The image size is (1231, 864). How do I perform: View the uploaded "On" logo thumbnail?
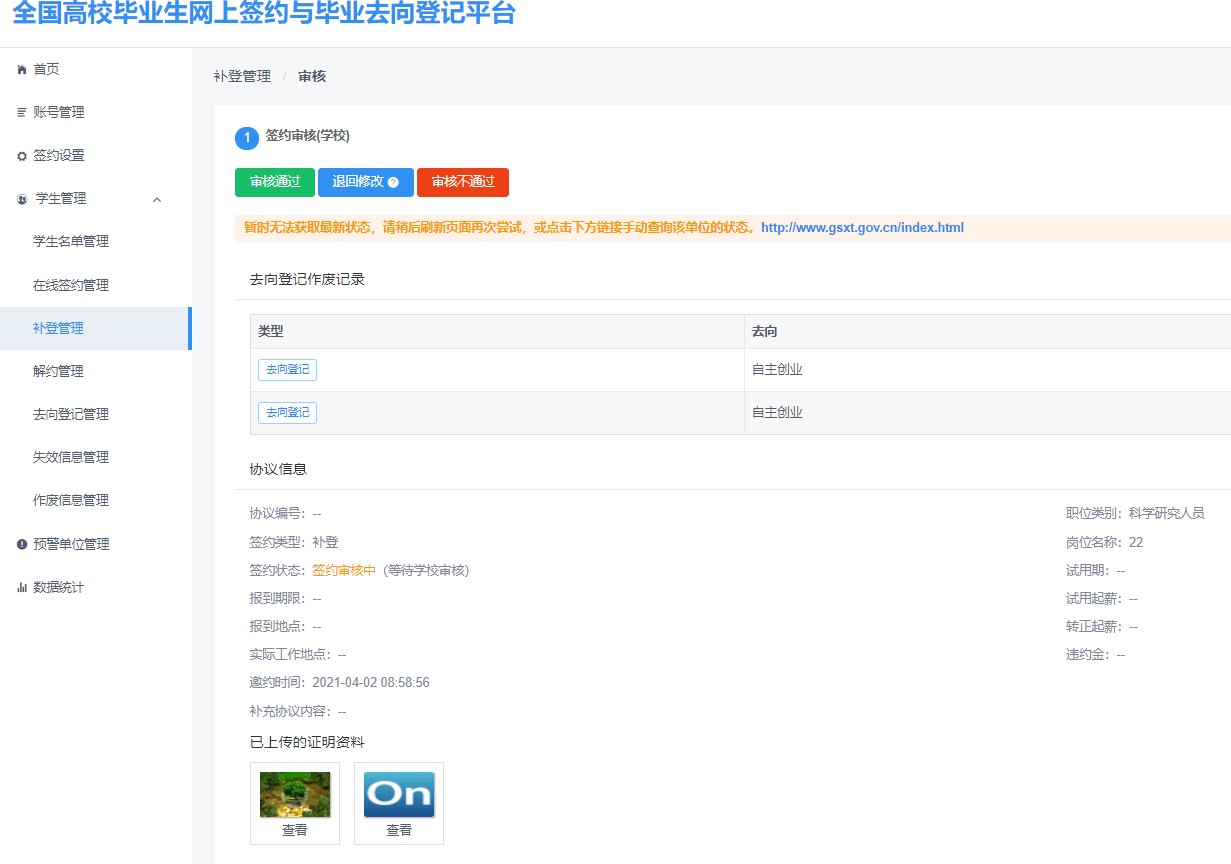[399, 795]
